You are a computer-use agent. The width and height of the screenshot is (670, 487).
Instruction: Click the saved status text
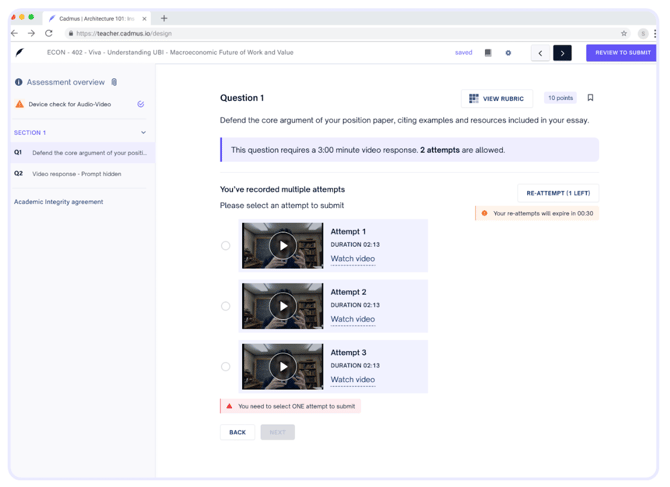coord(463,53)
